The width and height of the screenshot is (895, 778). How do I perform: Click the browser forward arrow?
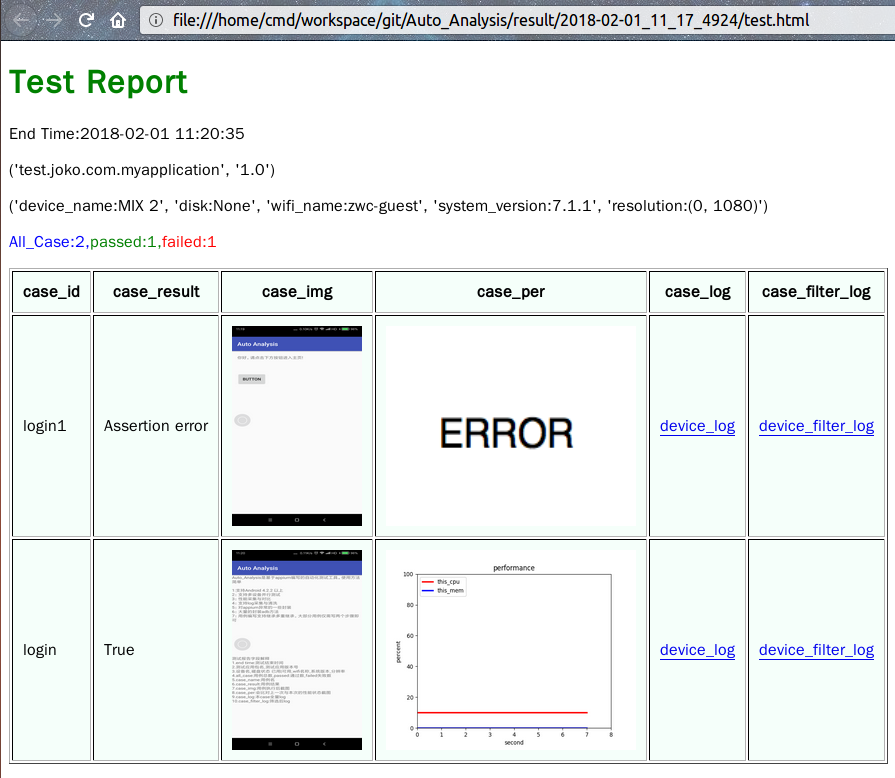coord(54,20)
